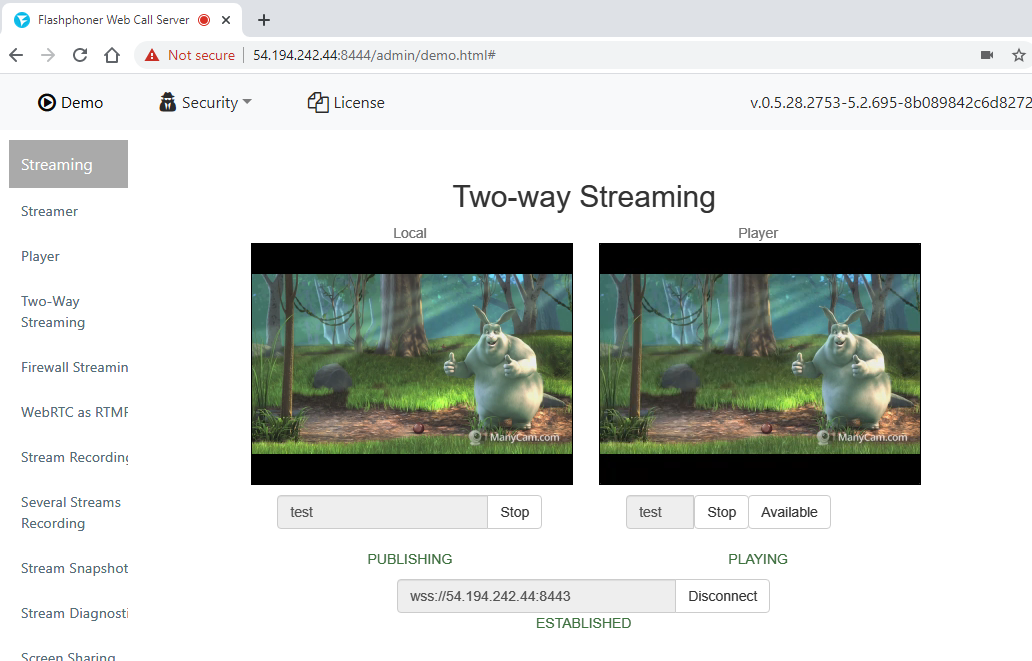Click the Local video preview
The image size is (1032, 661).
tap(411, 364)
